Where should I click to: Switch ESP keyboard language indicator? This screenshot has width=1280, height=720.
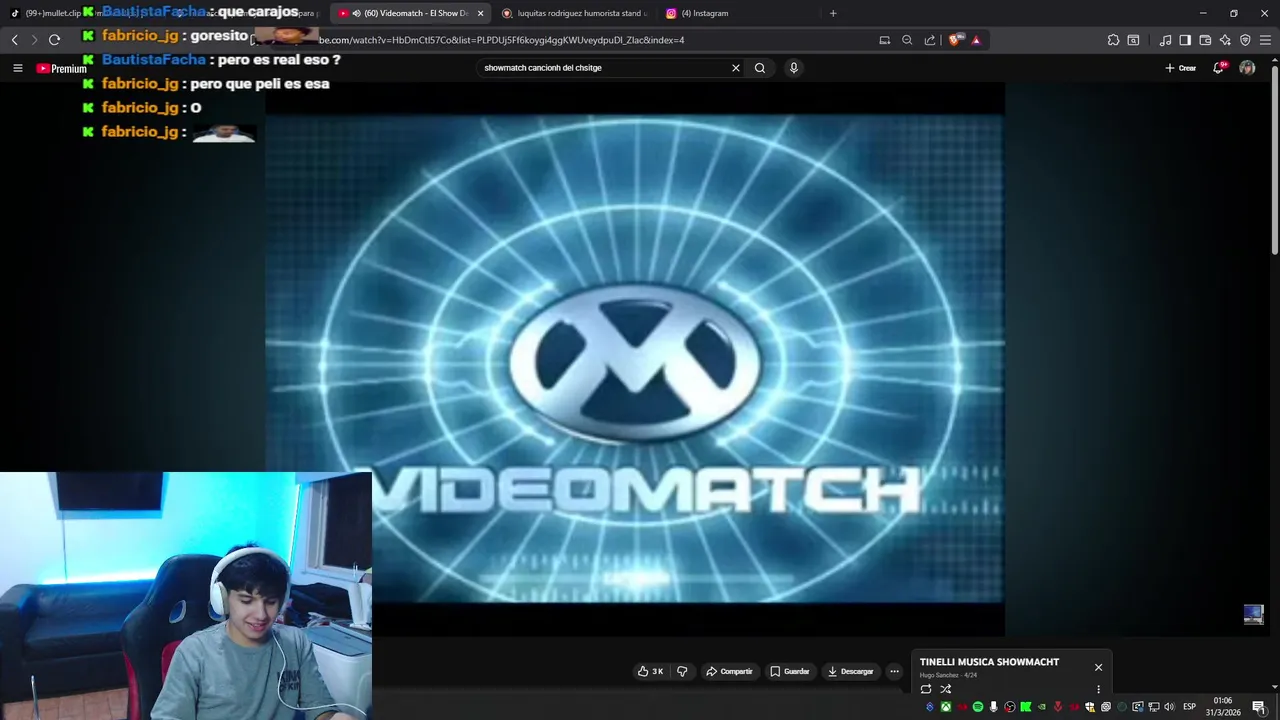point(1190,707)
